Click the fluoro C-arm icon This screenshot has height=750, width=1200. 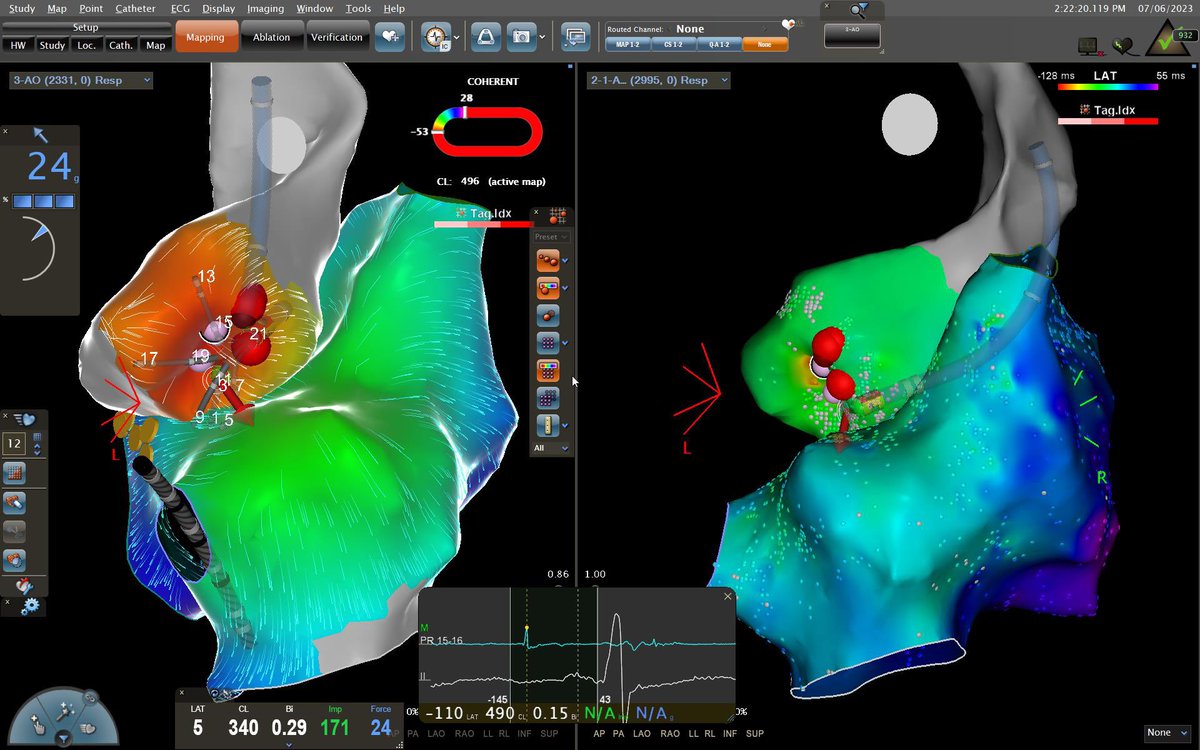[485, 37]
